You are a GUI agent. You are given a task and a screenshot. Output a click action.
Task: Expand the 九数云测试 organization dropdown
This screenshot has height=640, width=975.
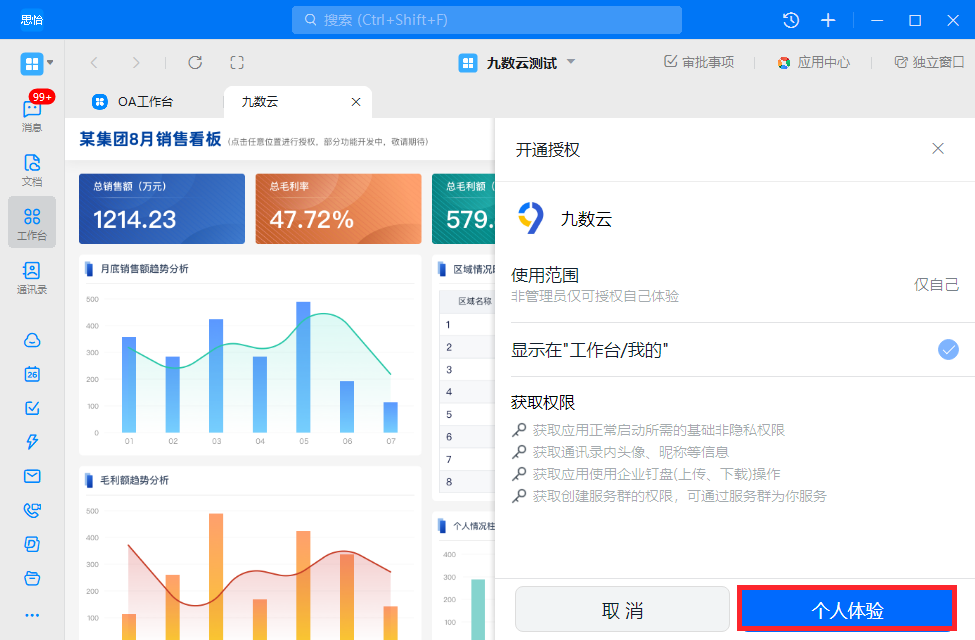click(x=571, y=62)
